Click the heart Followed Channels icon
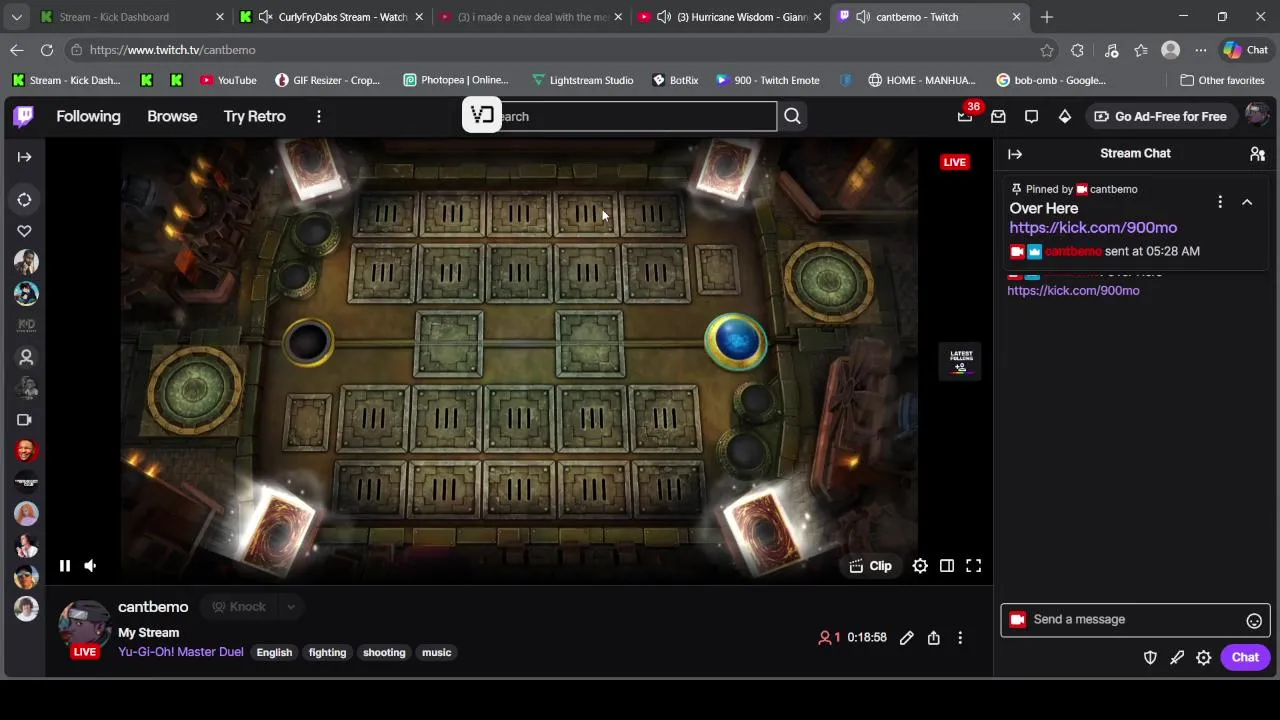This screenshot has width=1280, height=720. coord(24,231)
